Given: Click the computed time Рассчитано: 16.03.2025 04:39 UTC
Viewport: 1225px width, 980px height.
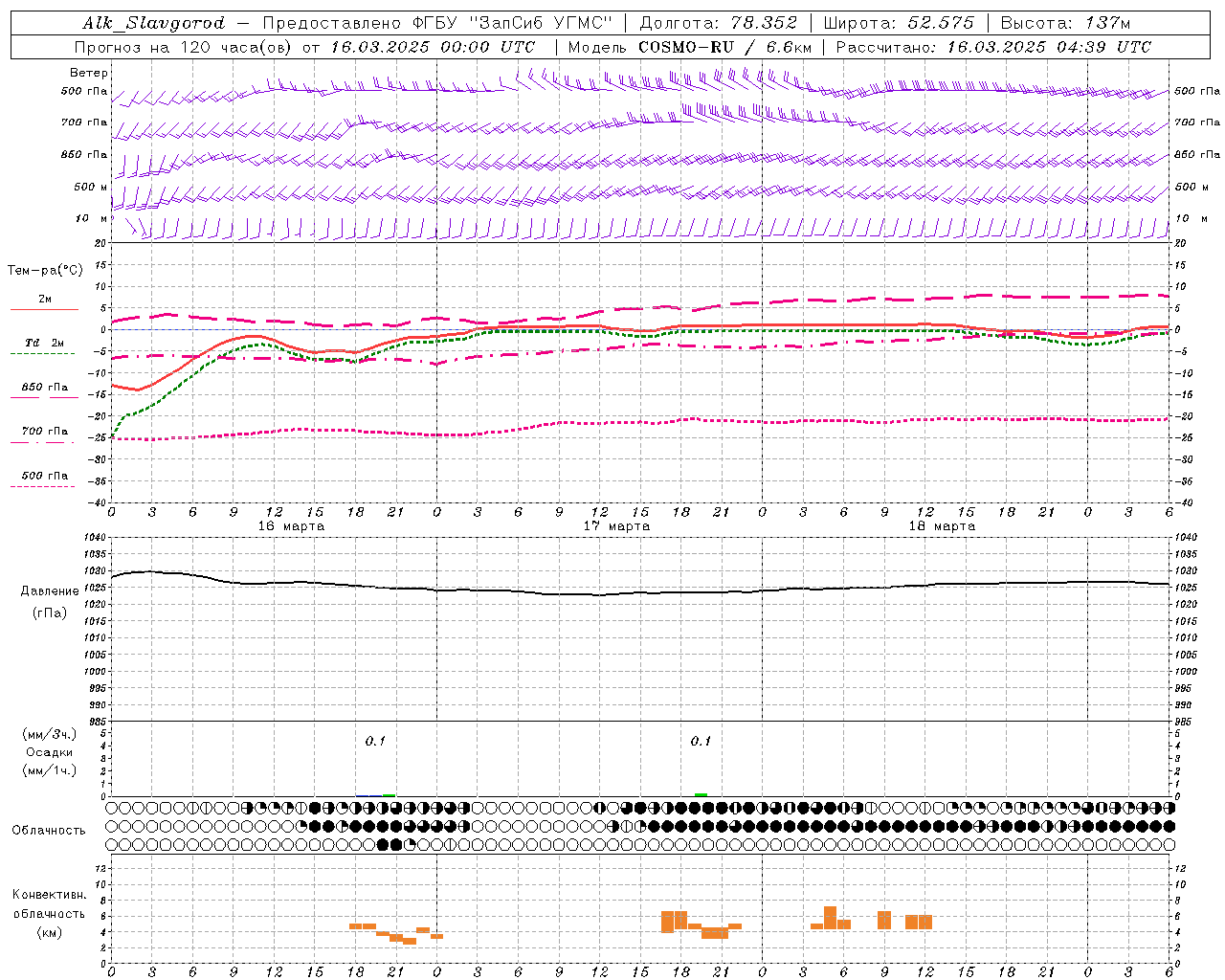Looking at the screenshot, I should click(993, 47).
